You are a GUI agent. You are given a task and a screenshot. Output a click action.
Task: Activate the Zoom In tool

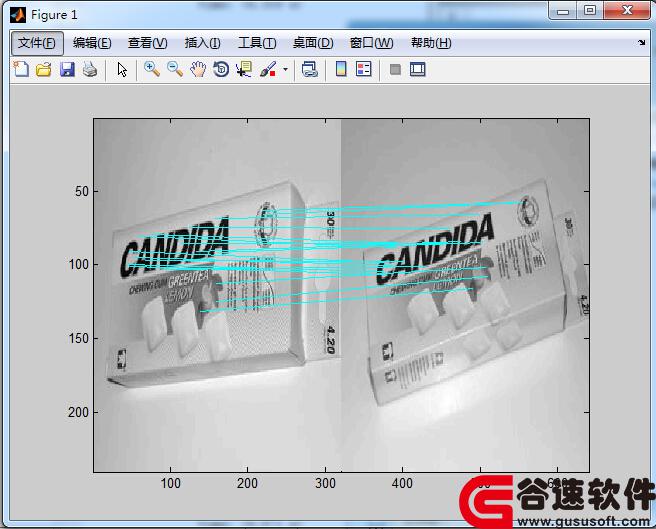coord(151,69)
